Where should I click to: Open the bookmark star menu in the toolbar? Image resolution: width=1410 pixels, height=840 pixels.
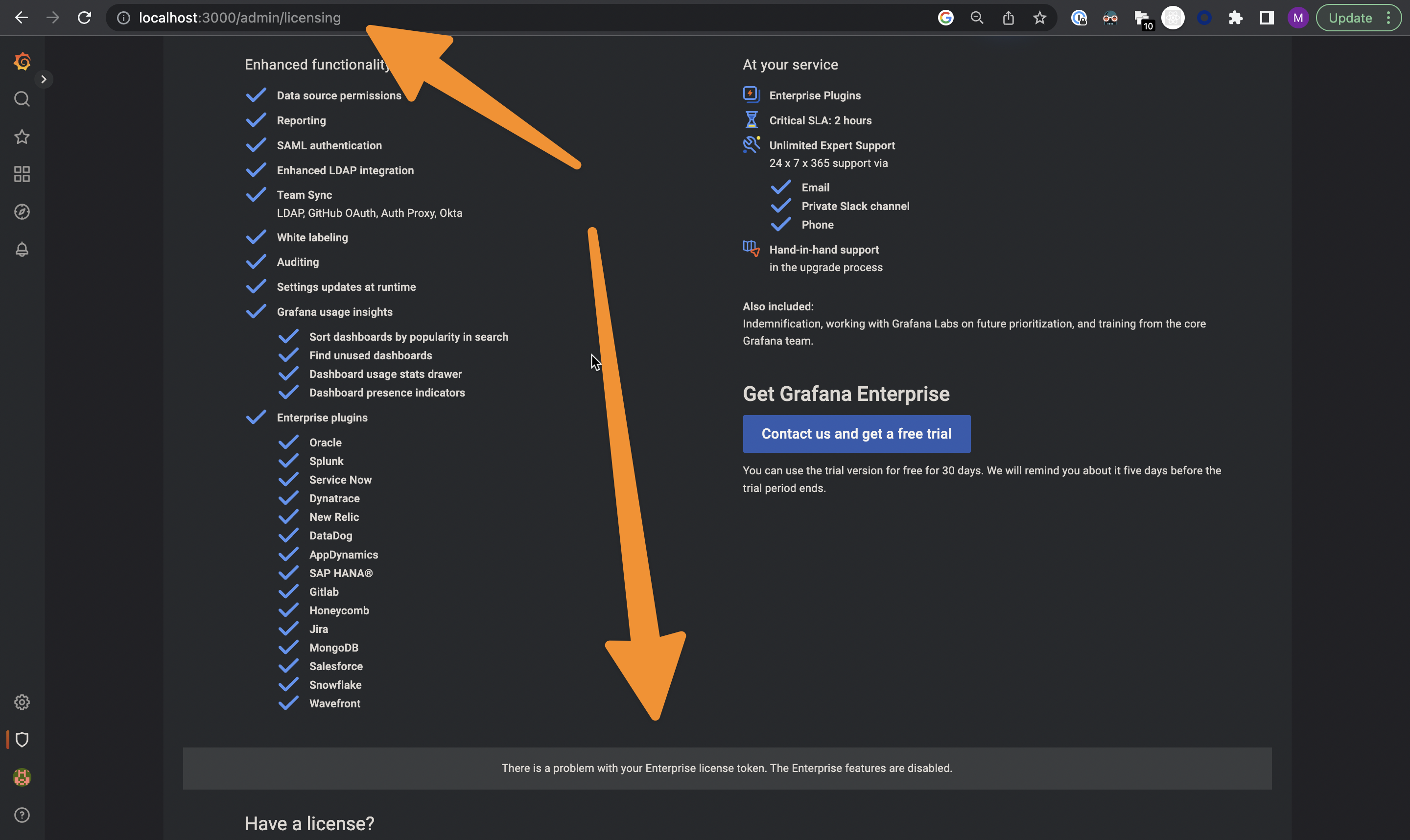pyautogui.click(x=1039, y=18)
